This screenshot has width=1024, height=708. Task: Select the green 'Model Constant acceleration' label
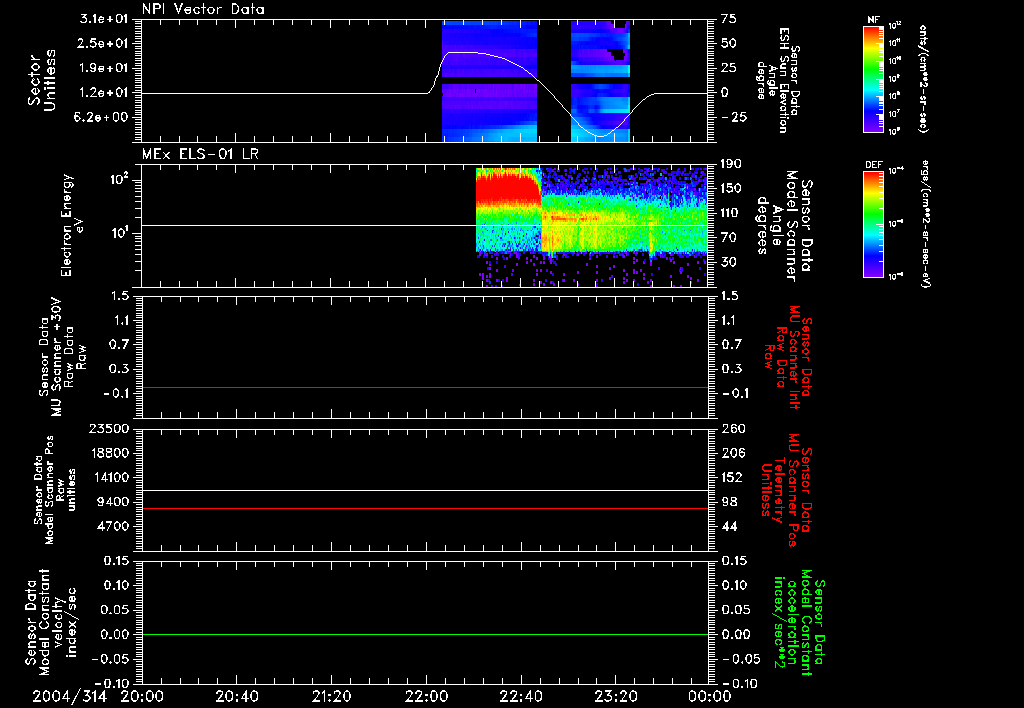click(800, 624)
